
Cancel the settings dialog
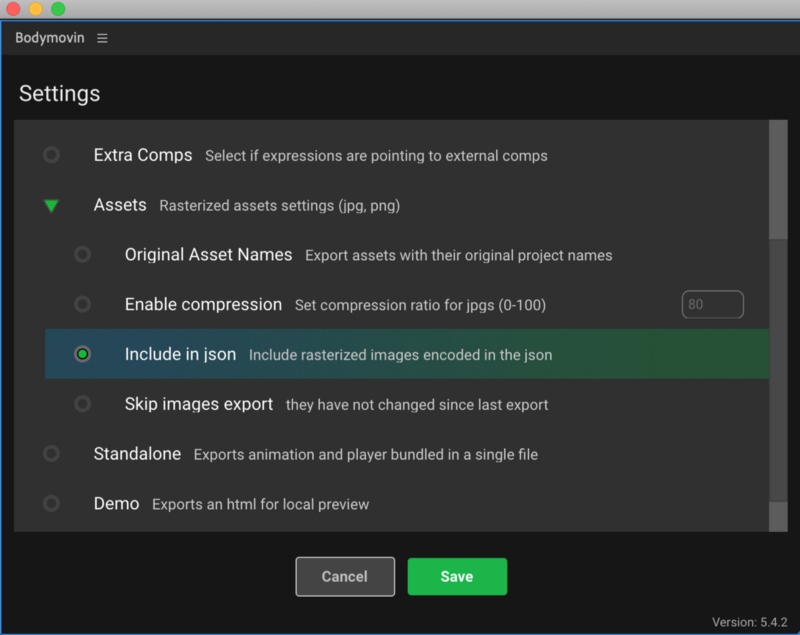pos(345,576)
